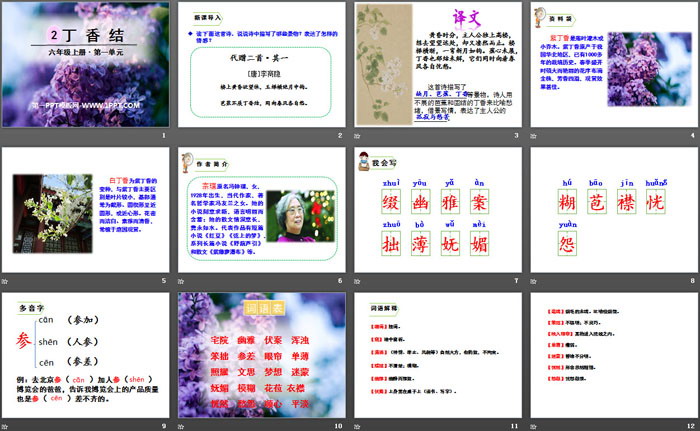The width and height of the screenshot is (700, 431).
Task: Click the slide number 1 label
Action: click(164, 135)
